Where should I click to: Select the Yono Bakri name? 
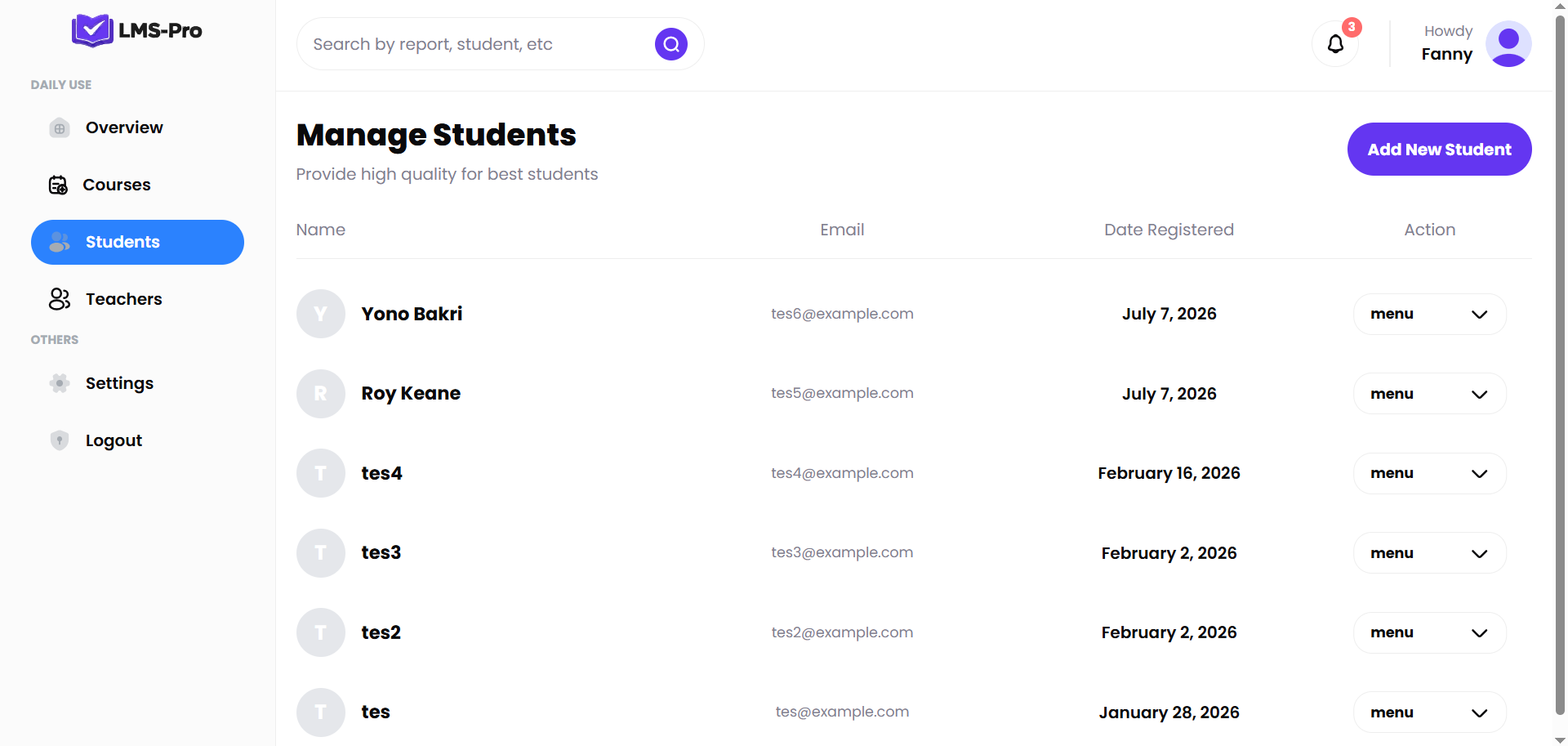pos(412,314)
